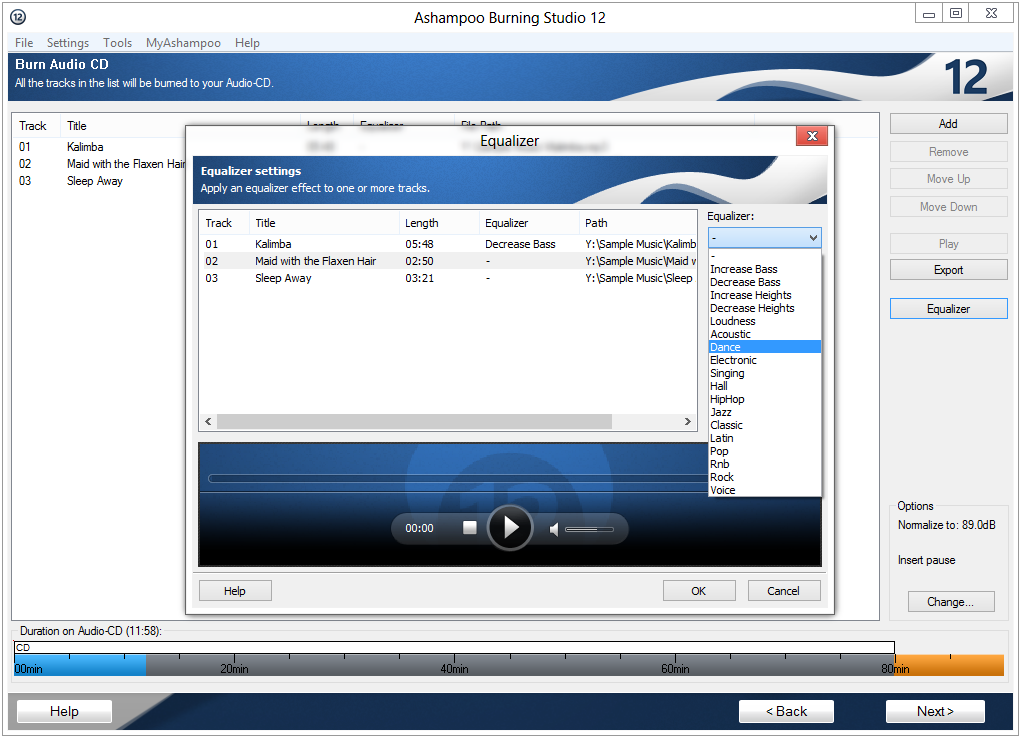The image size is (1021, 738).
Task: Click the Add button in main window
Action: pyautogui.click(x=948, y=124)
